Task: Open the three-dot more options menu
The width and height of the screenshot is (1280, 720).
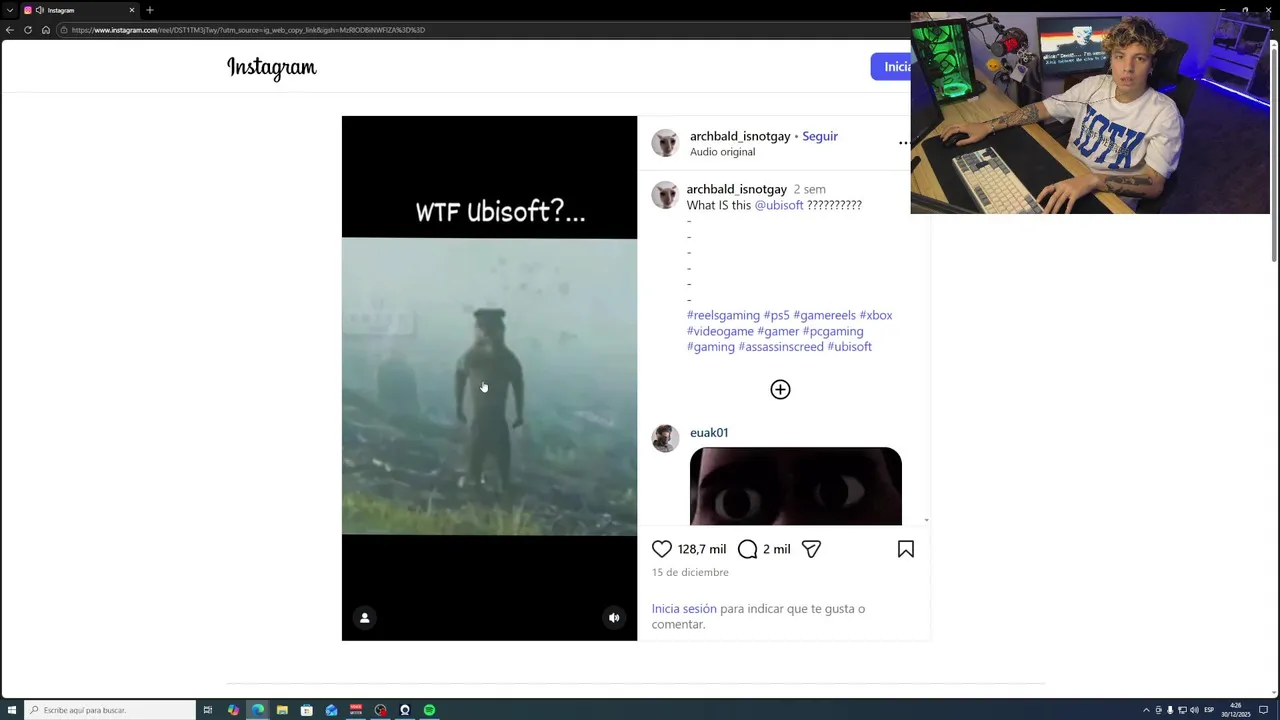Action: [x=903, y=143]
